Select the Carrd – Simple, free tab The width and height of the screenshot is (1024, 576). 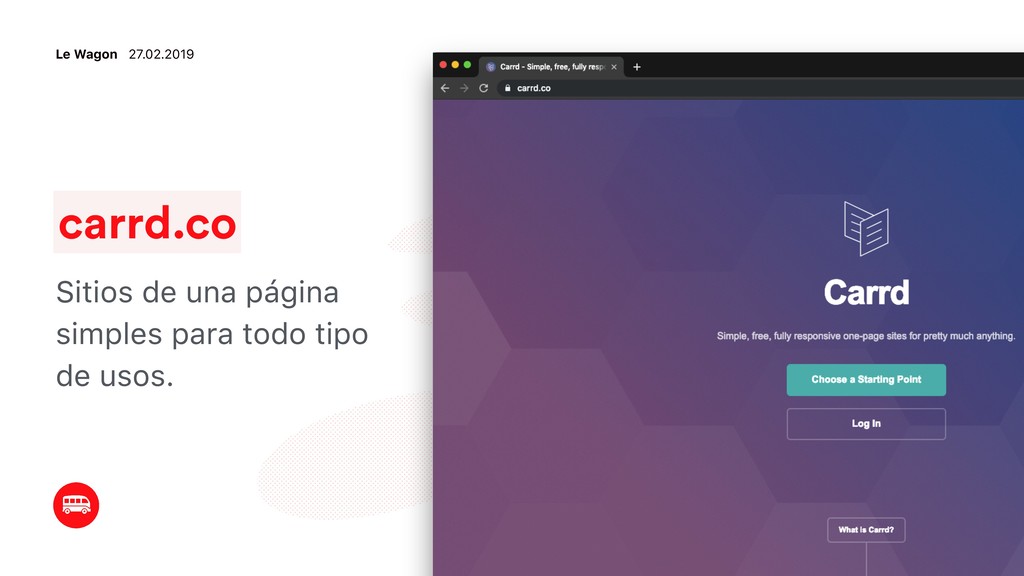[552, 67]
